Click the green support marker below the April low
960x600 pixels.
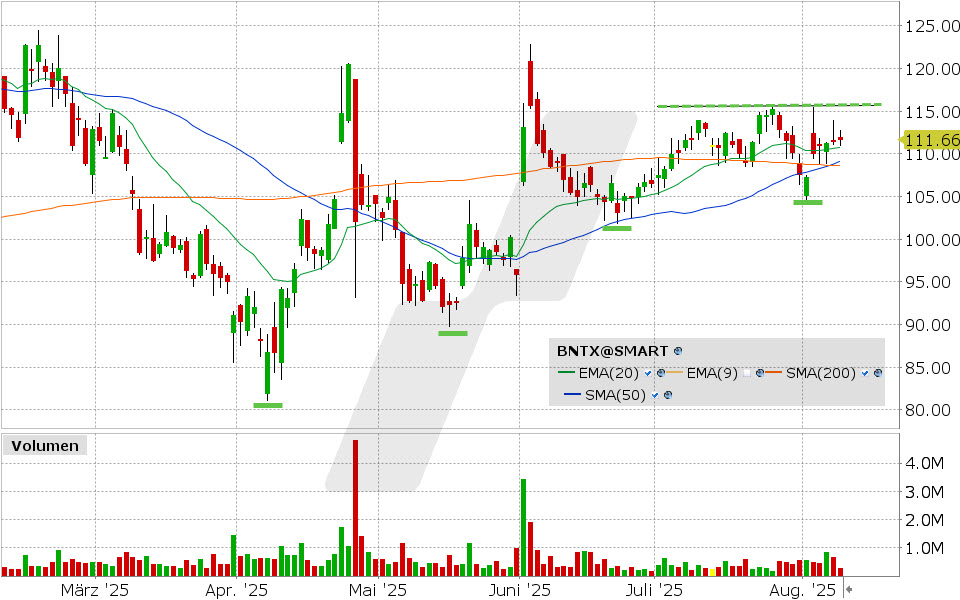268,405
